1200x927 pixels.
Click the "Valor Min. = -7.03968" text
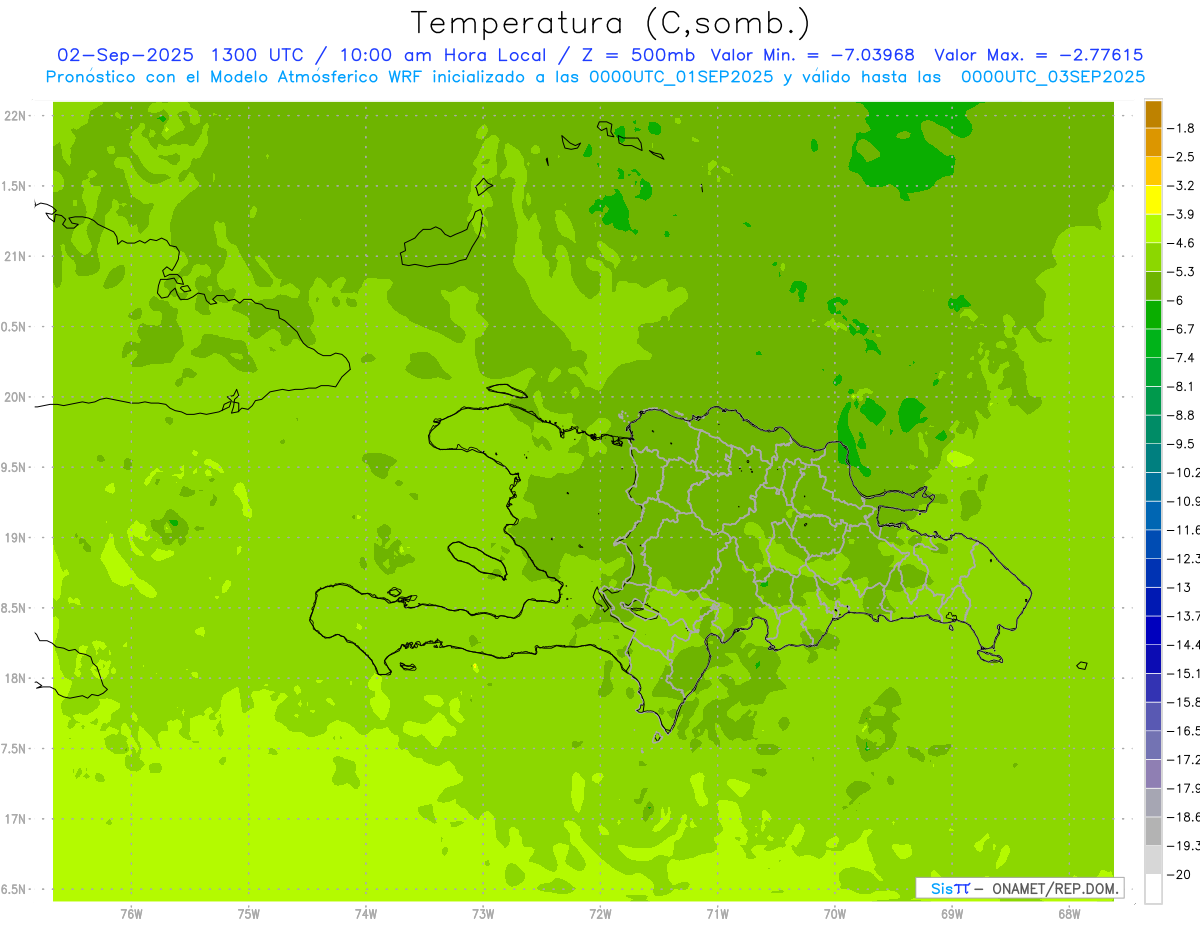812,55
